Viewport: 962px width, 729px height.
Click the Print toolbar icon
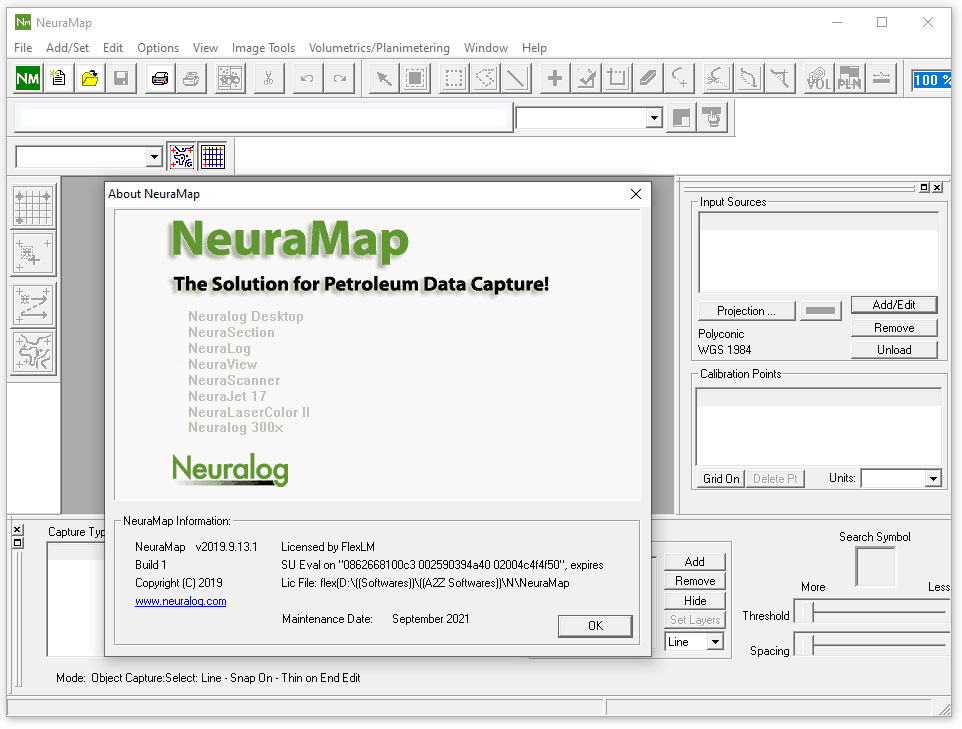click(159, 78)
